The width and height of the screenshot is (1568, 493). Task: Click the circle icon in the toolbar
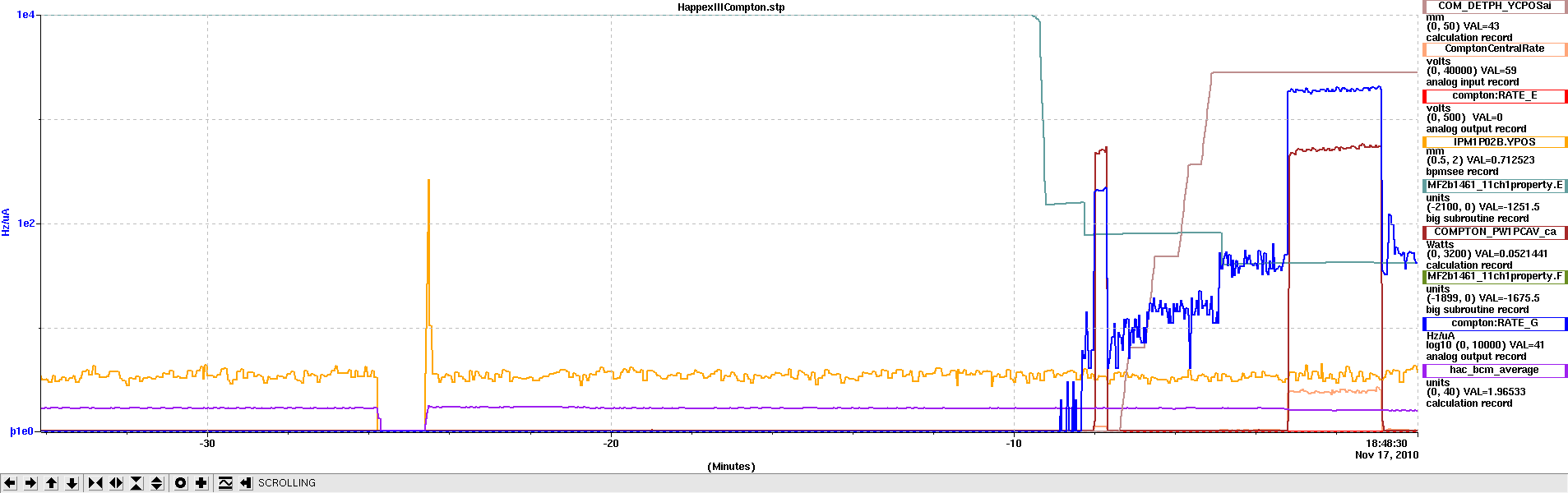(x=181, y=483)
